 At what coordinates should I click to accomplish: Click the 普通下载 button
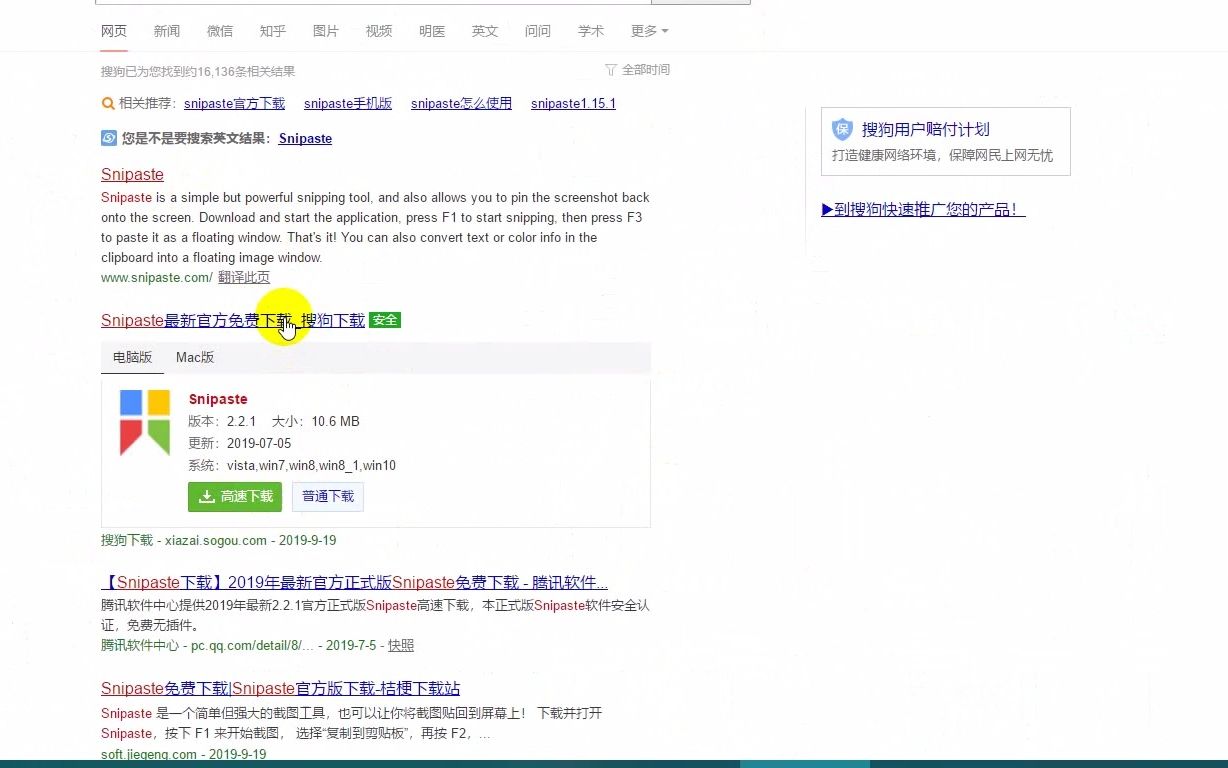[328, 496]
